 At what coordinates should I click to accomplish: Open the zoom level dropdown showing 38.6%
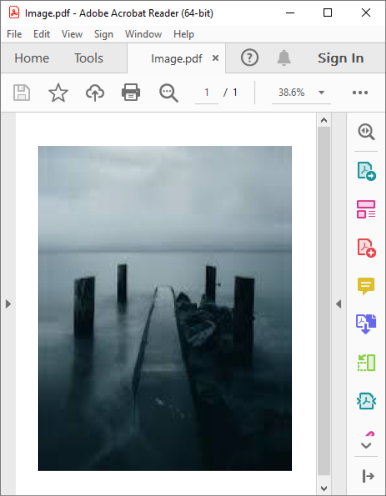tap(301, 92)
